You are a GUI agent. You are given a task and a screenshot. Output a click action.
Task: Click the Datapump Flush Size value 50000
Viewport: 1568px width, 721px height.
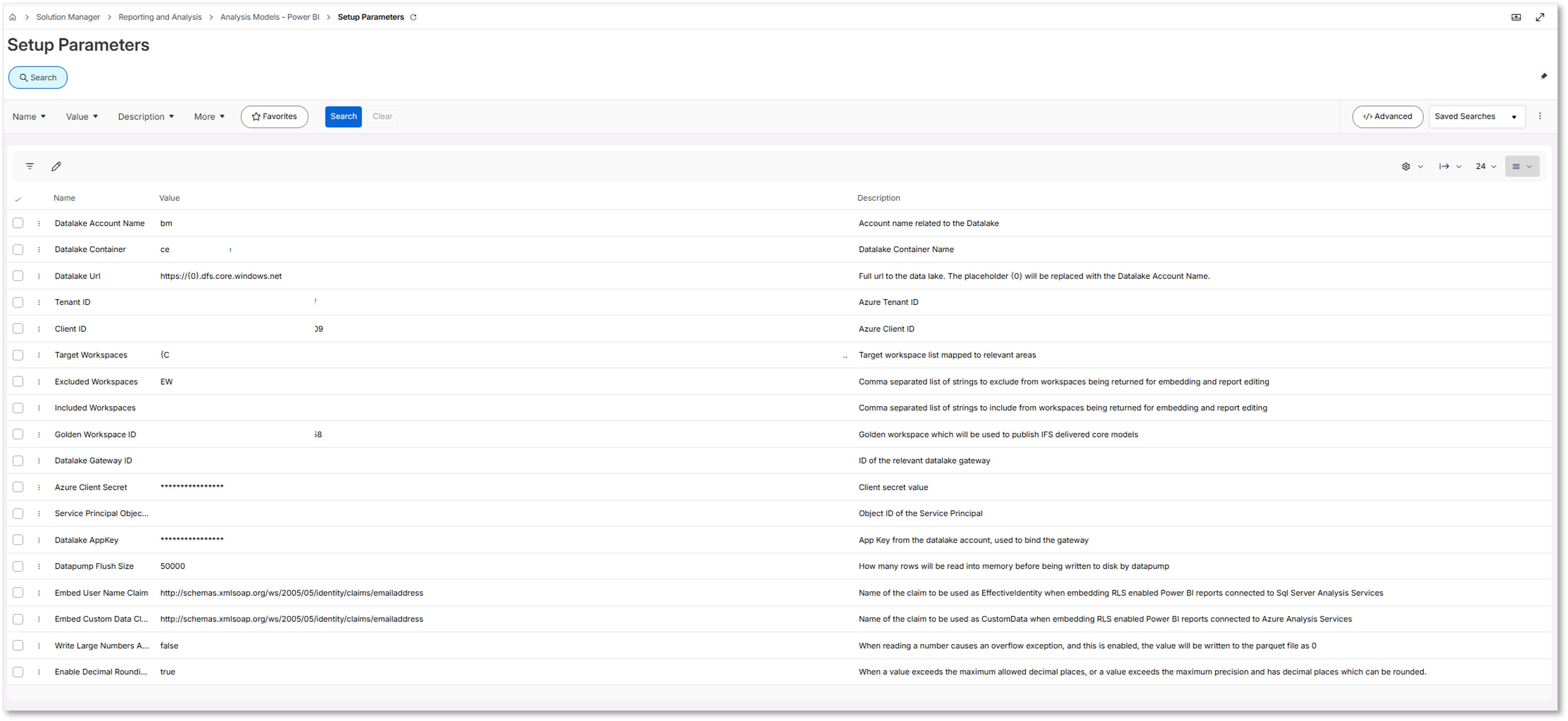coord(173,566)
